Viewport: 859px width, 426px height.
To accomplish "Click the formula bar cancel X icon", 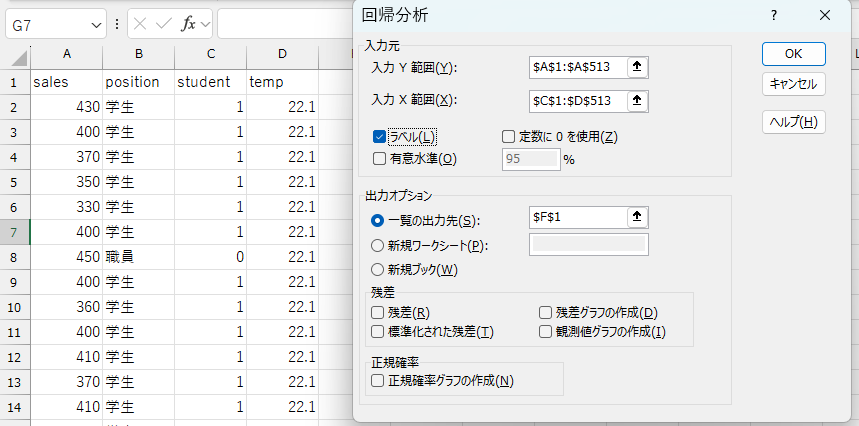I will click(140, 23).
